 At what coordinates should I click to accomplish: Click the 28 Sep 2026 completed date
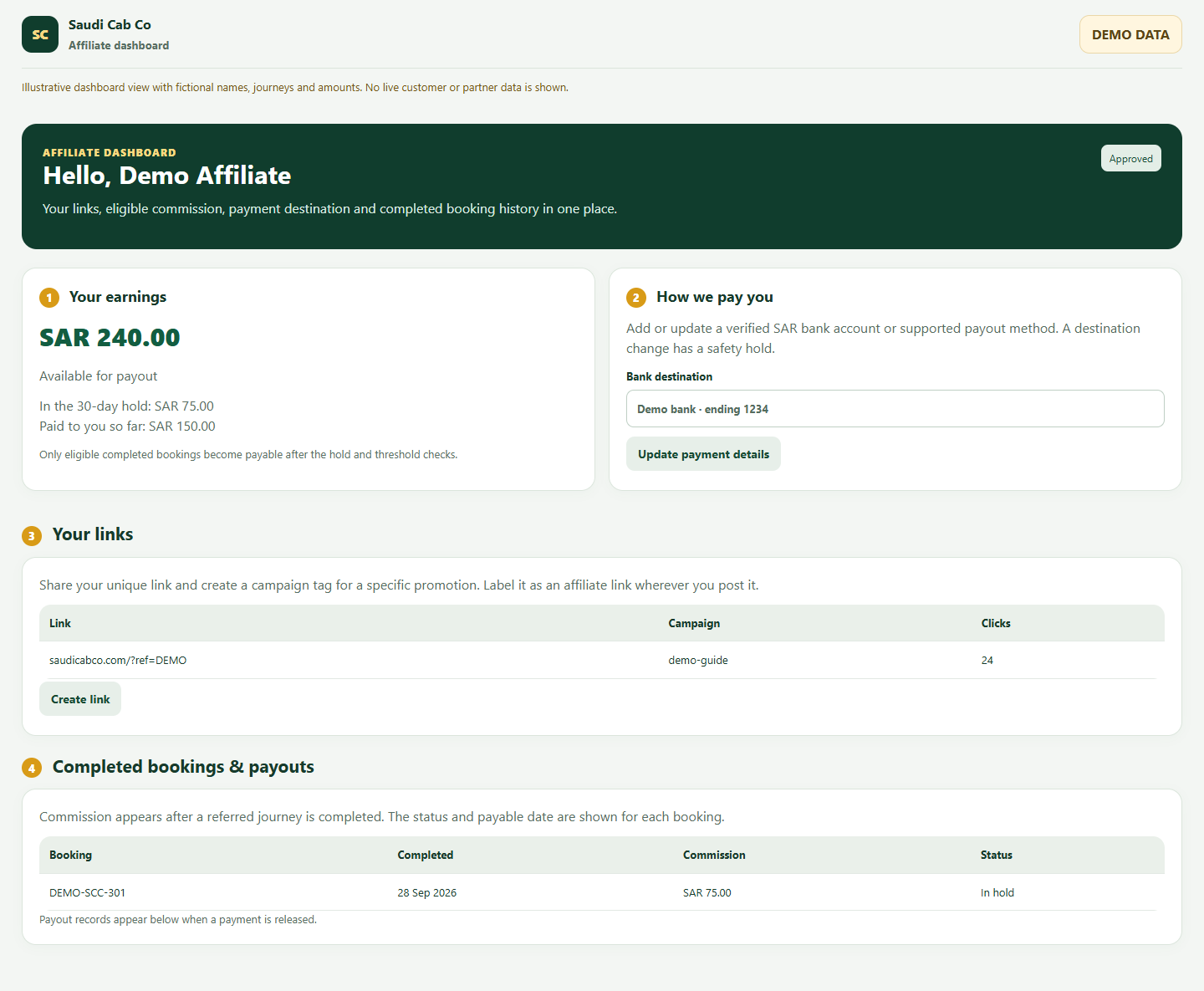[x=427, y=892]
